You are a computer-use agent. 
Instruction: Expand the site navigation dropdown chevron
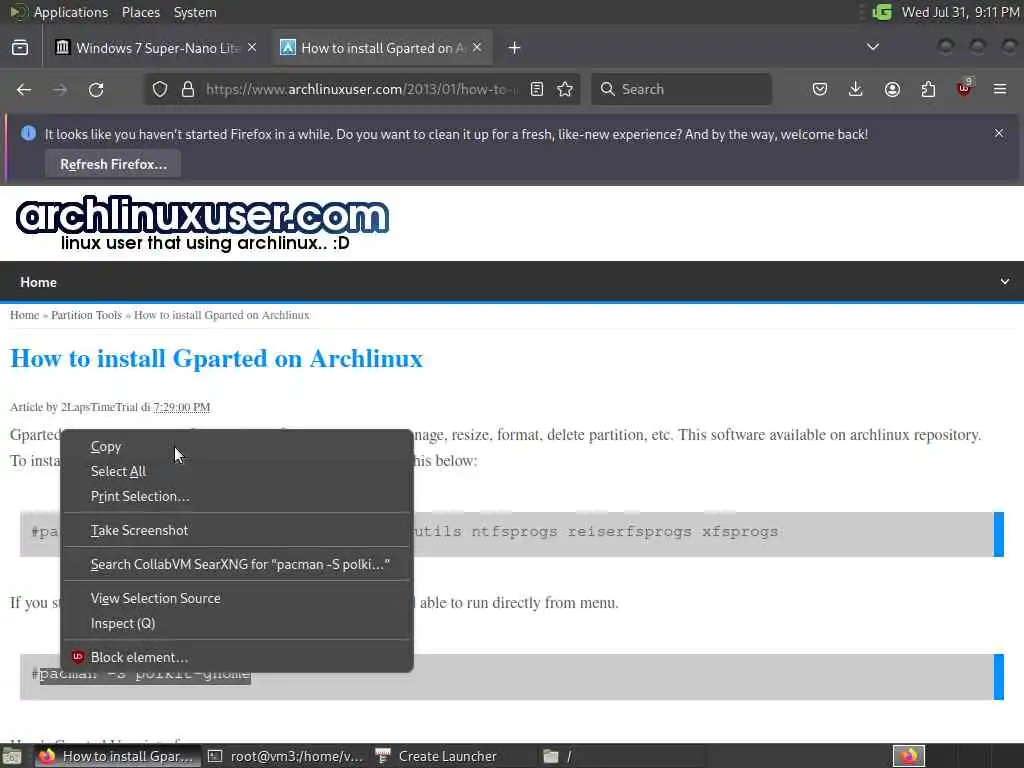(1005, 281)
